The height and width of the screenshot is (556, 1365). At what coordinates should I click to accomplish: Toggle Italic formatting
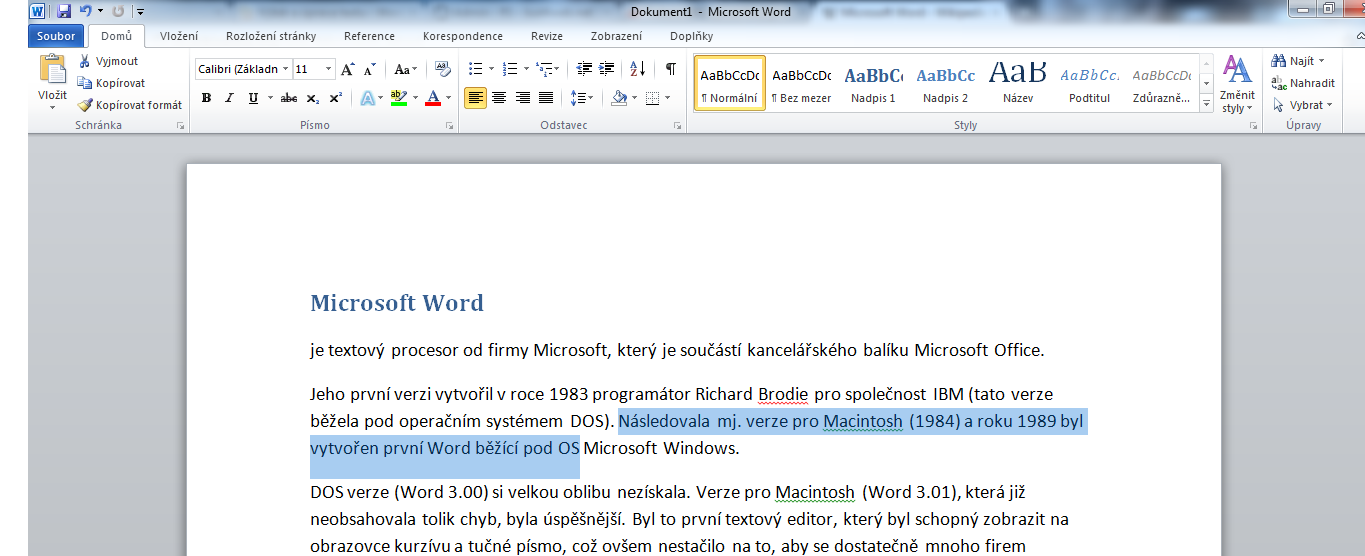click(229, 98)
